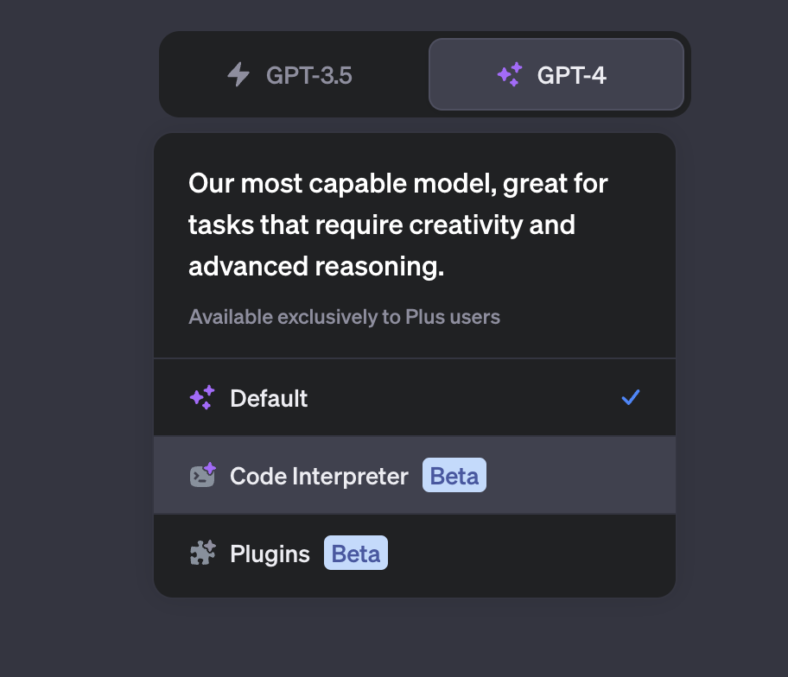This screenshot has height=677, width=788.
Task: Select the Plugins mode option
Action: coord(270,553)
